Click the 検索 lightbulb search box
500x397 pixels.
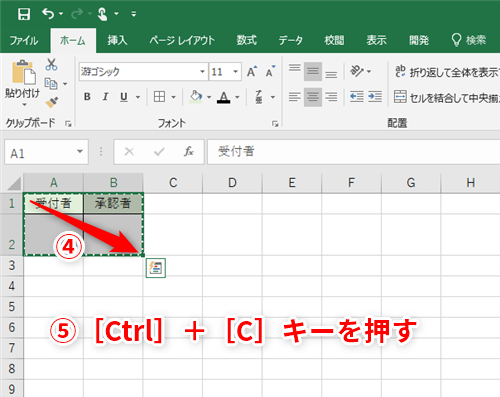pyautogui.click(x=469, y=40)
